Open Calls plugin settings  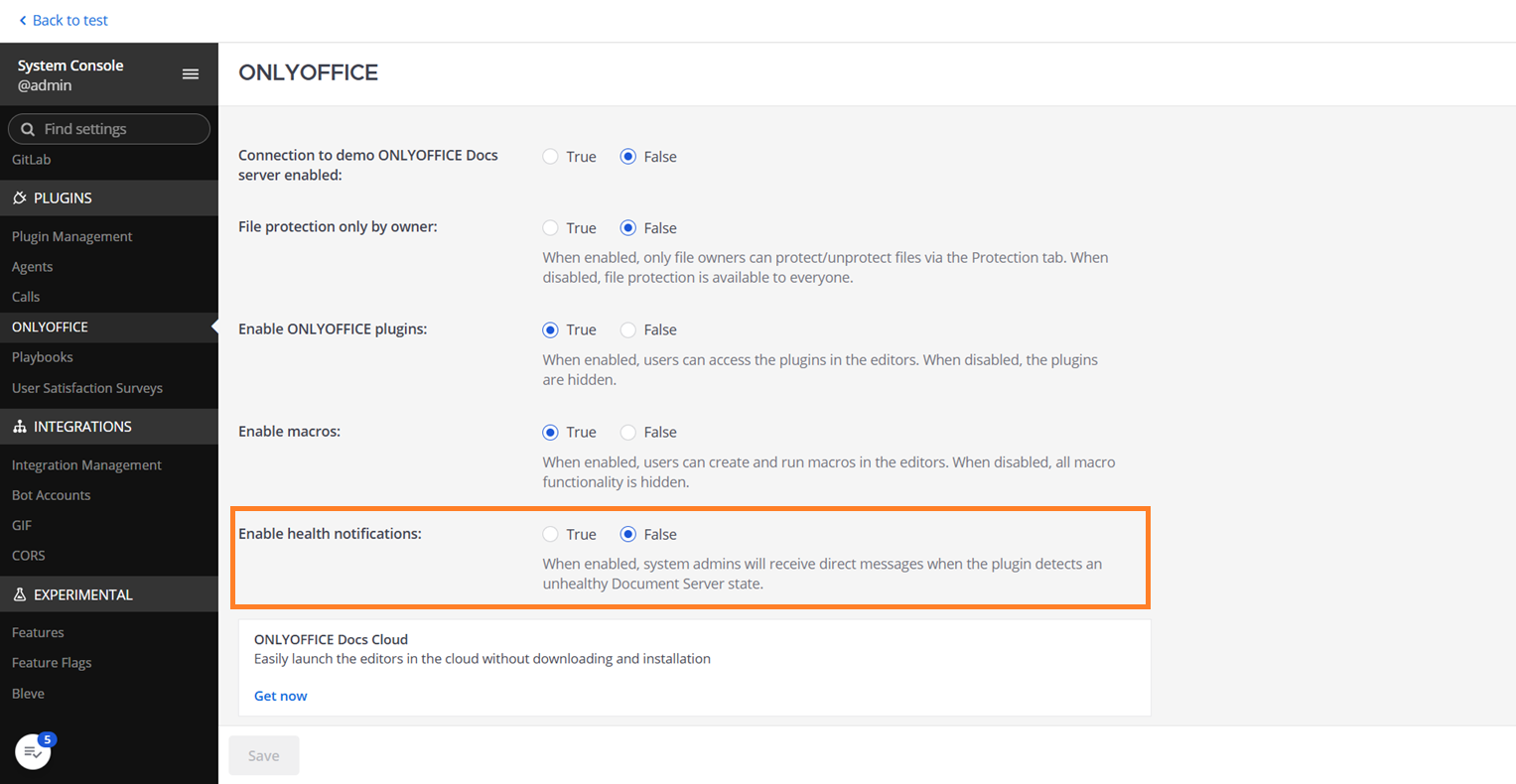click(26, 297)
